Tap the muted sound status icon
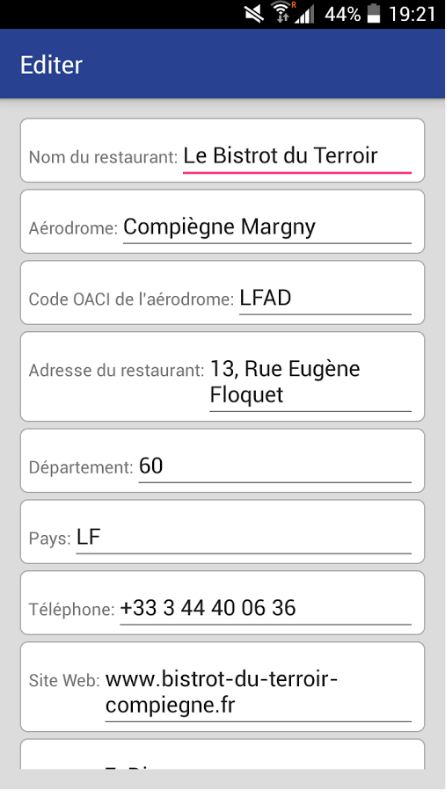This screenshot has width=447, height=792. 254,14
